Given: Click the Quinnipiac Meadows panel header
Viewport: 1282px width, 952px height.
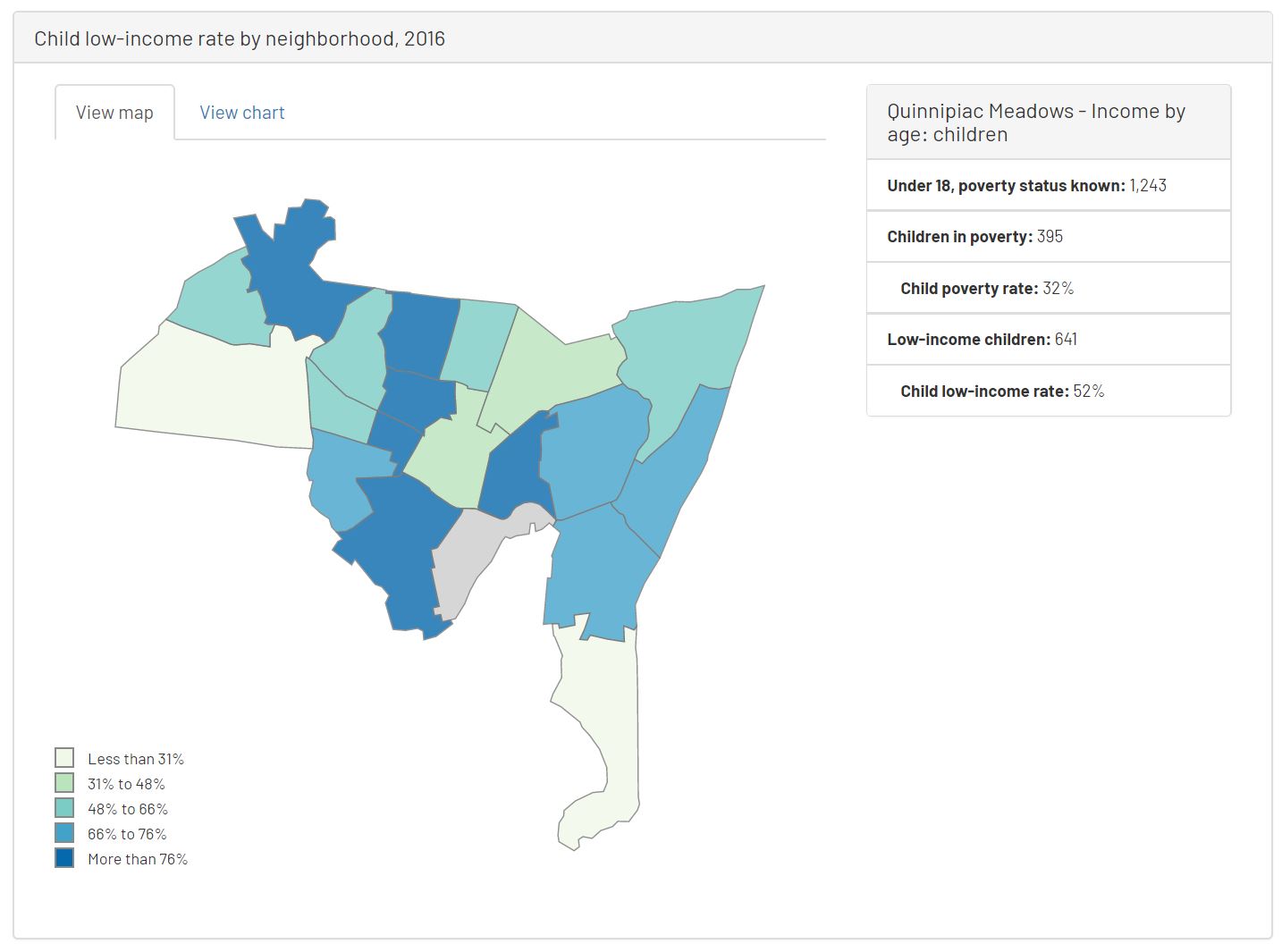Looking at the screenshot, I should tap(1048, 122).
